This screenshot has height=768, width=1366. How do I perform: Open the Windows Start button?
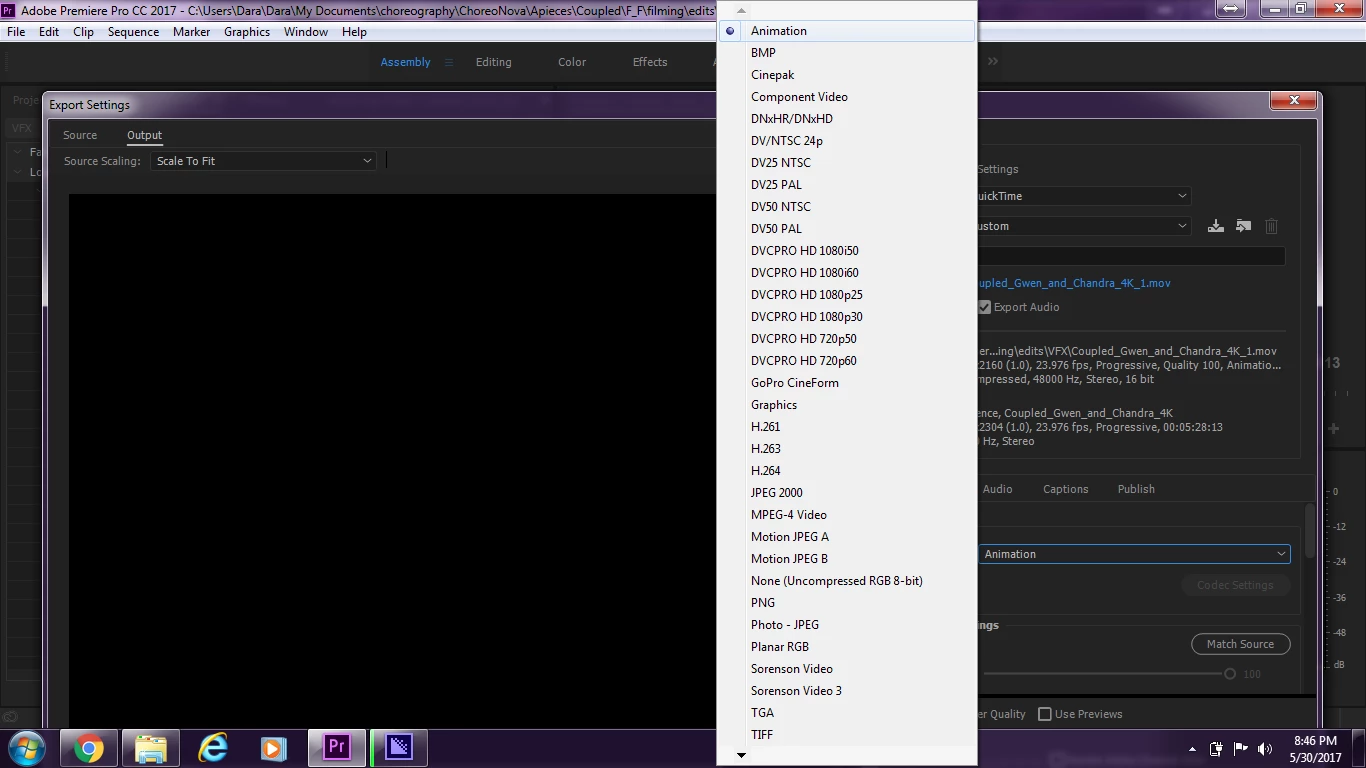point(26,748)
